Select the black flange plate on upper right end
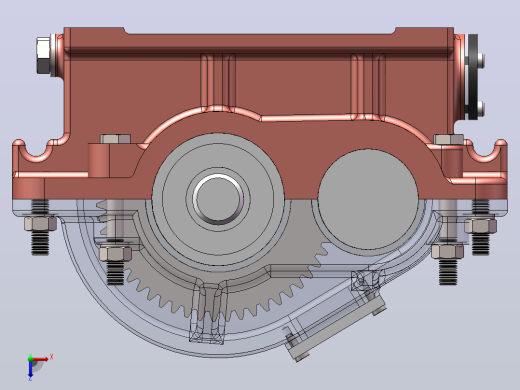Screen dimensions: 520x390 click(x=472, y=77)
